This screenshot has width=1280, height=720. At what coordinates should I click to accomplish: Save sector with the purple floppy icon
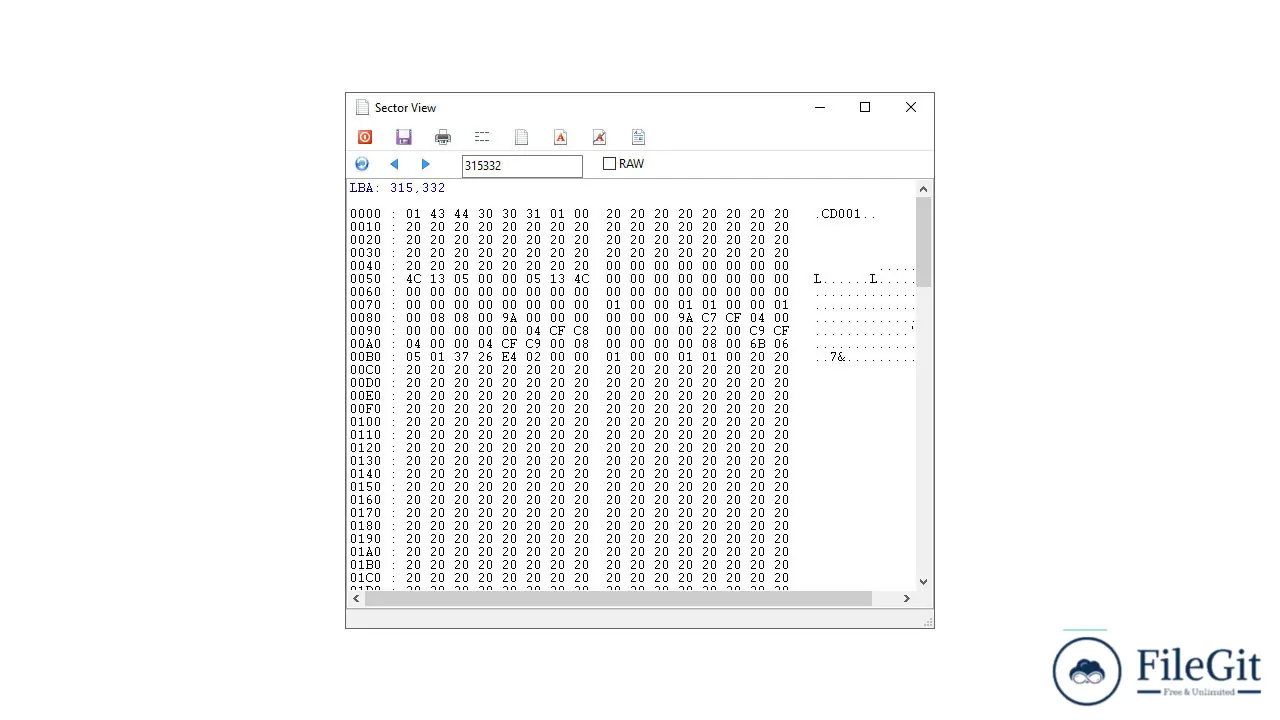[x=404, y=137]
